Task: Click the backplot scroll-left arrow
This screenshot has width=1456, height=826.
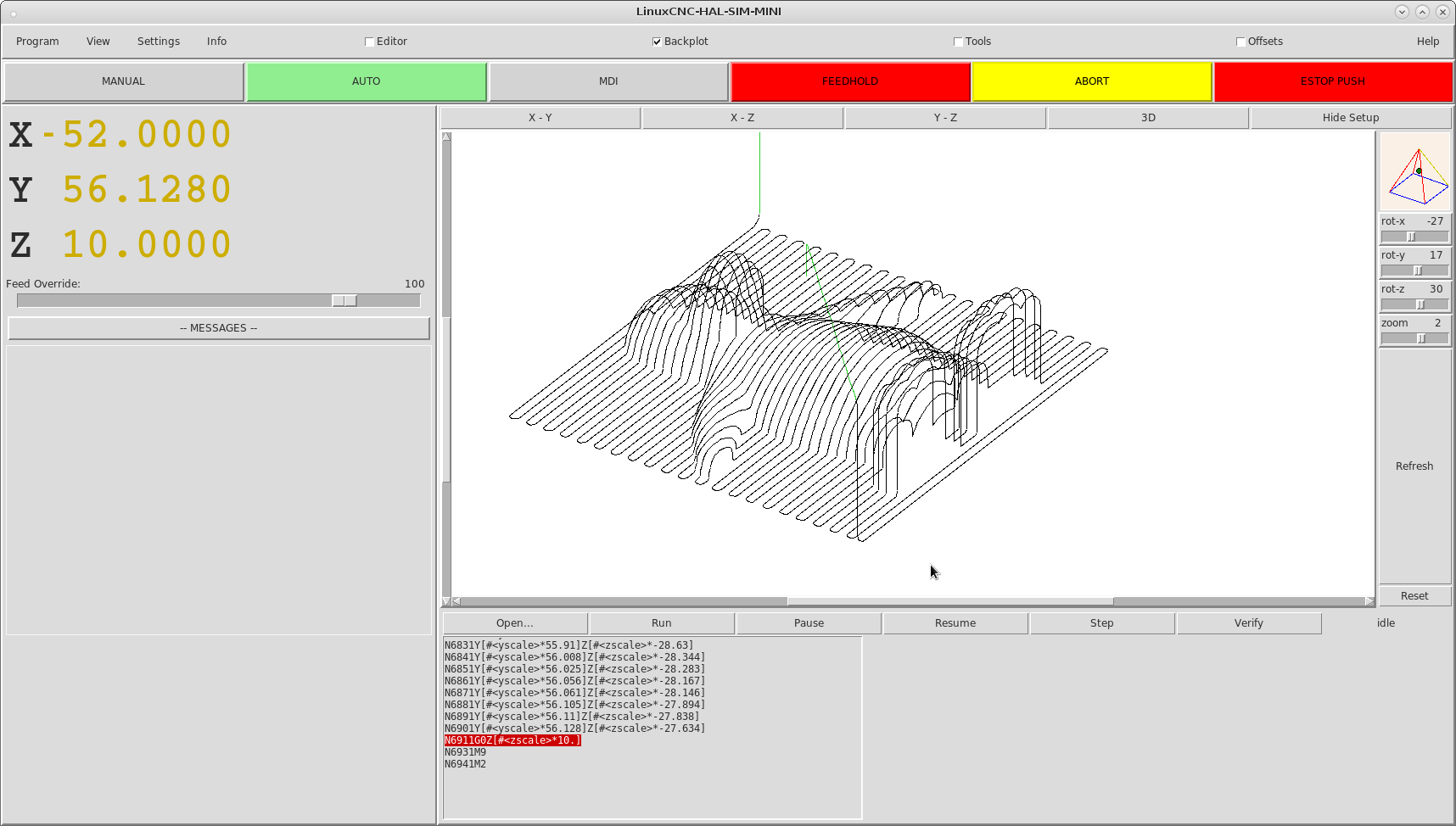Action: (x=456, y=601)
